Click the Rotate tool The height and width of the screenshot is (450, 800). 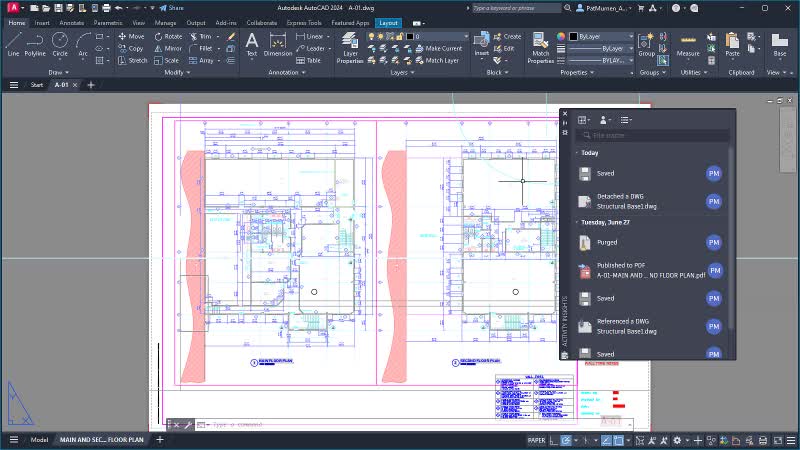(x=168, y=36)
